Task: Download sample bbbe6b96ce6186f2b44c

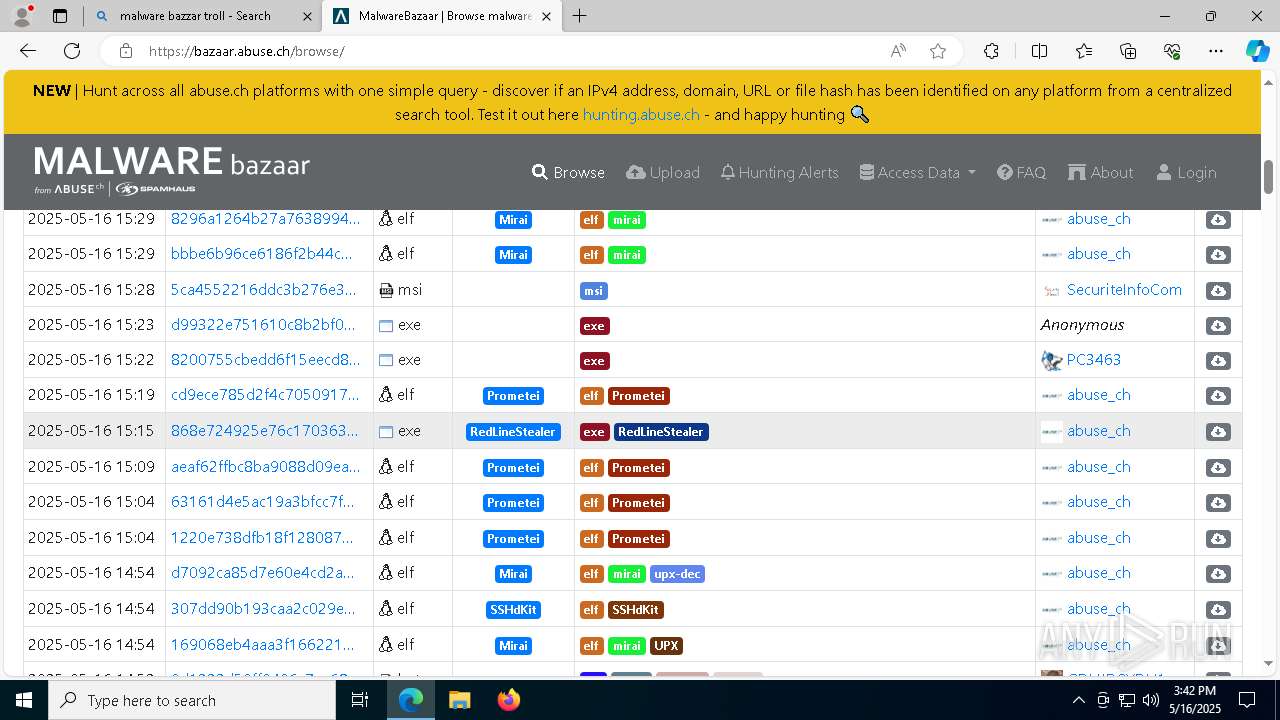Action: [1218, 255]
